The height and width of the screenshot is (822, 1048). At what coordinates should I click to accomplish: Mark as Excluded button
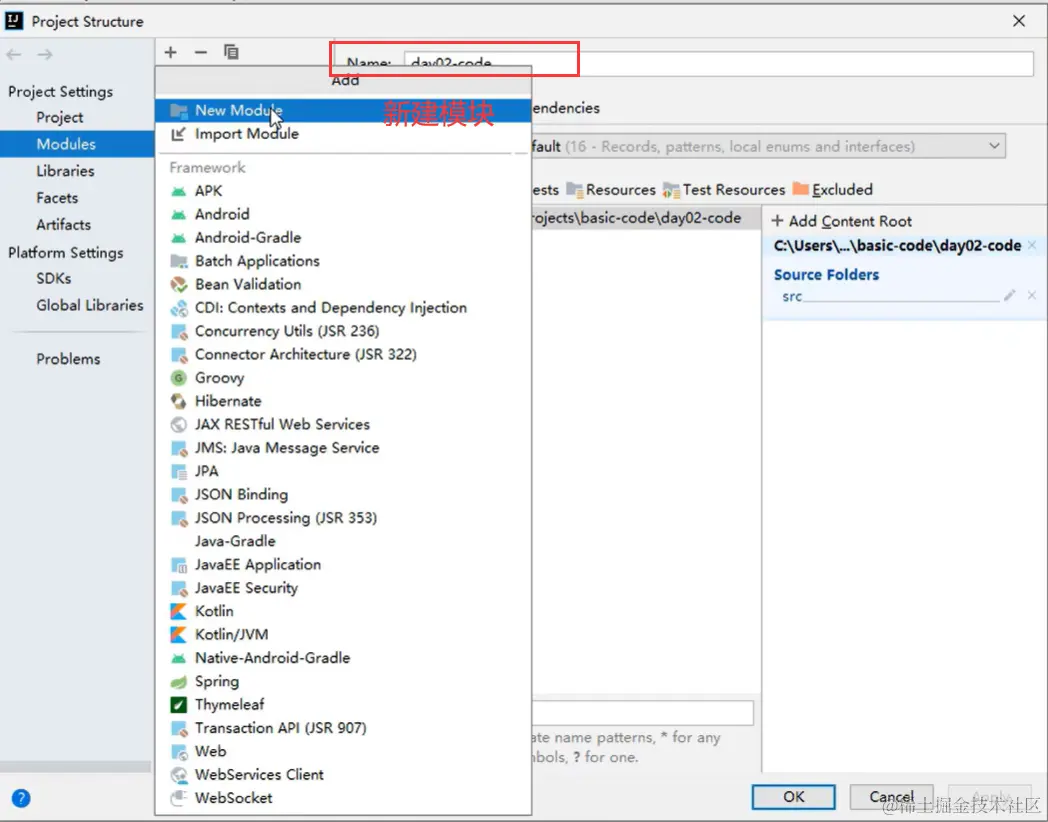(x=833, y=190)
